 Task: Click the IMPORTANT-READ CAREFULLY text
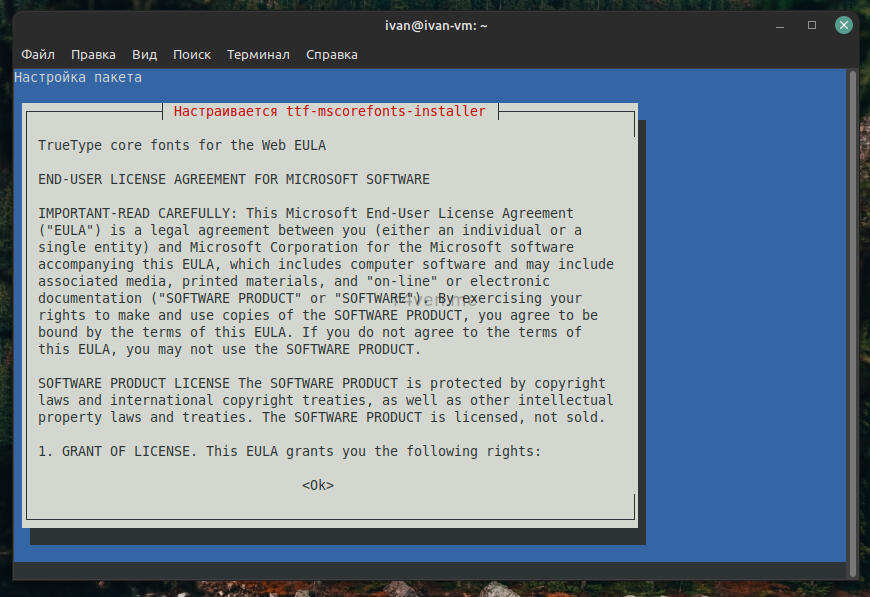tap(134, 213)
